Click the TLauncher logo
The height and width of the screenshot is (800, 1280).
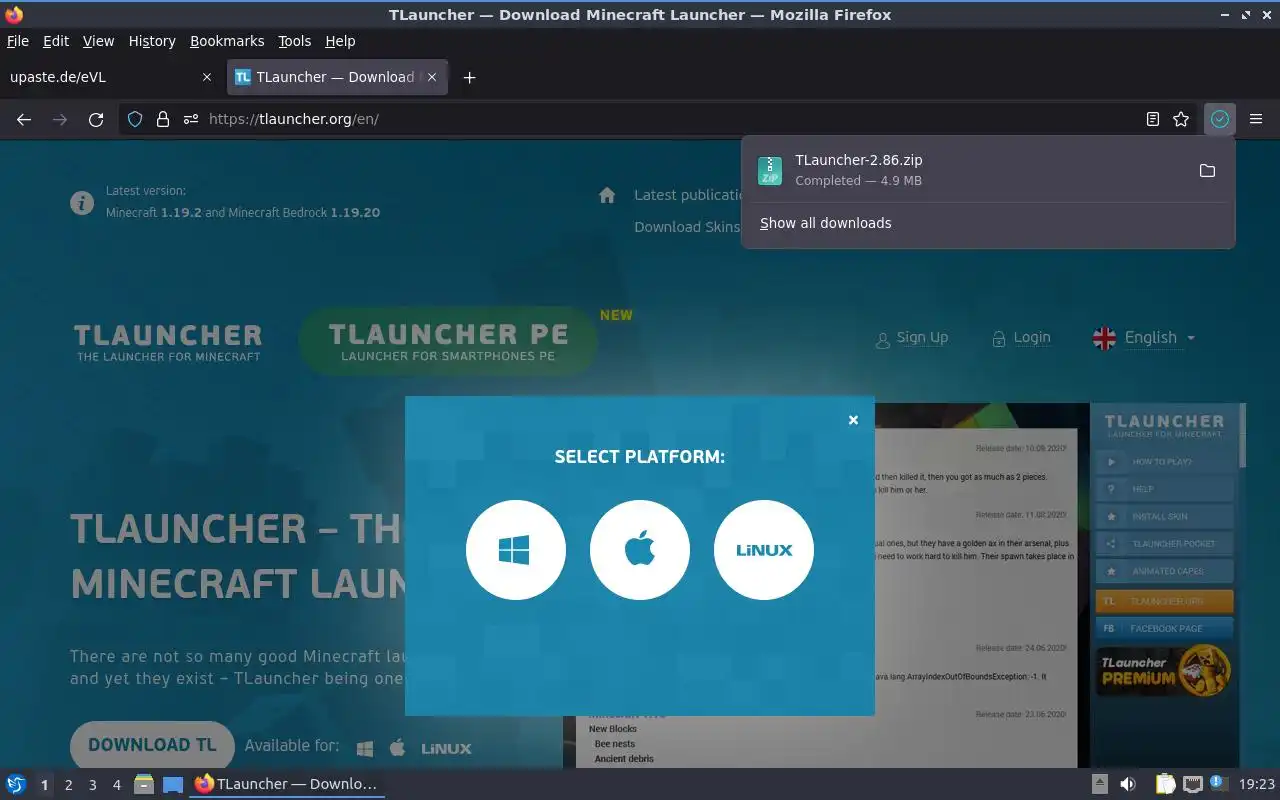tap(168, 342)
